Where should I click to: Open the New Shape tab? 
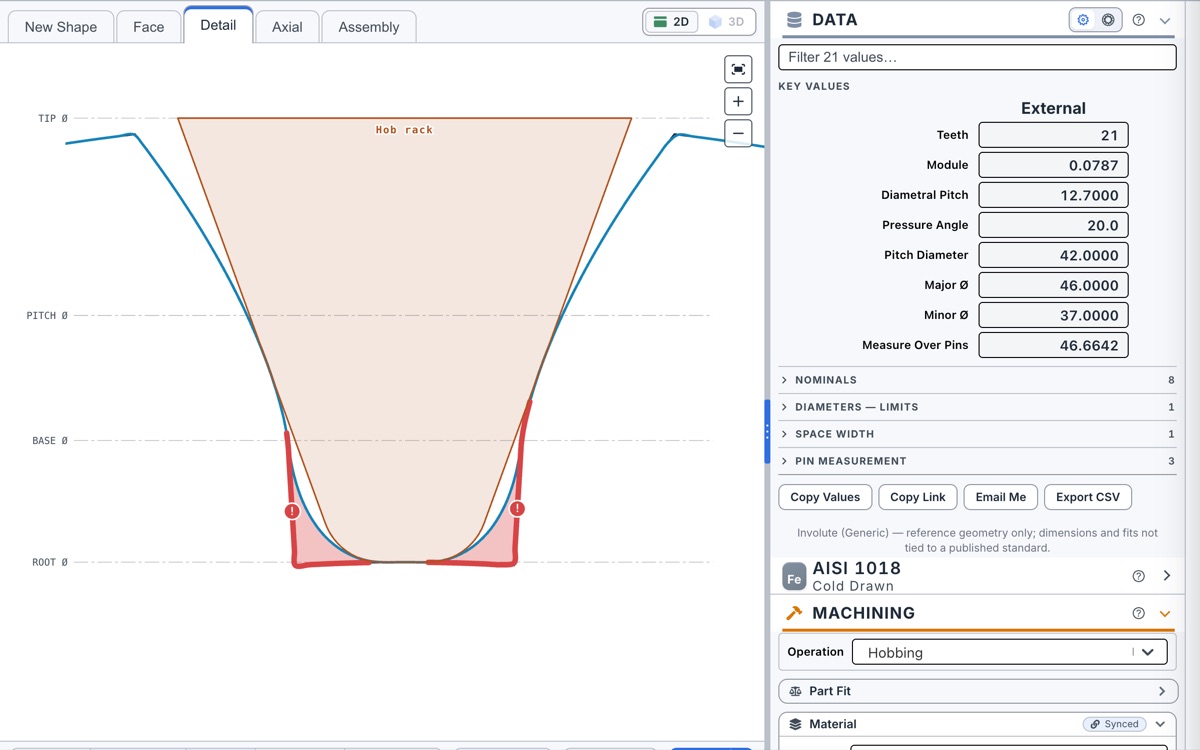pyautogui.click(x=61, y=27)
